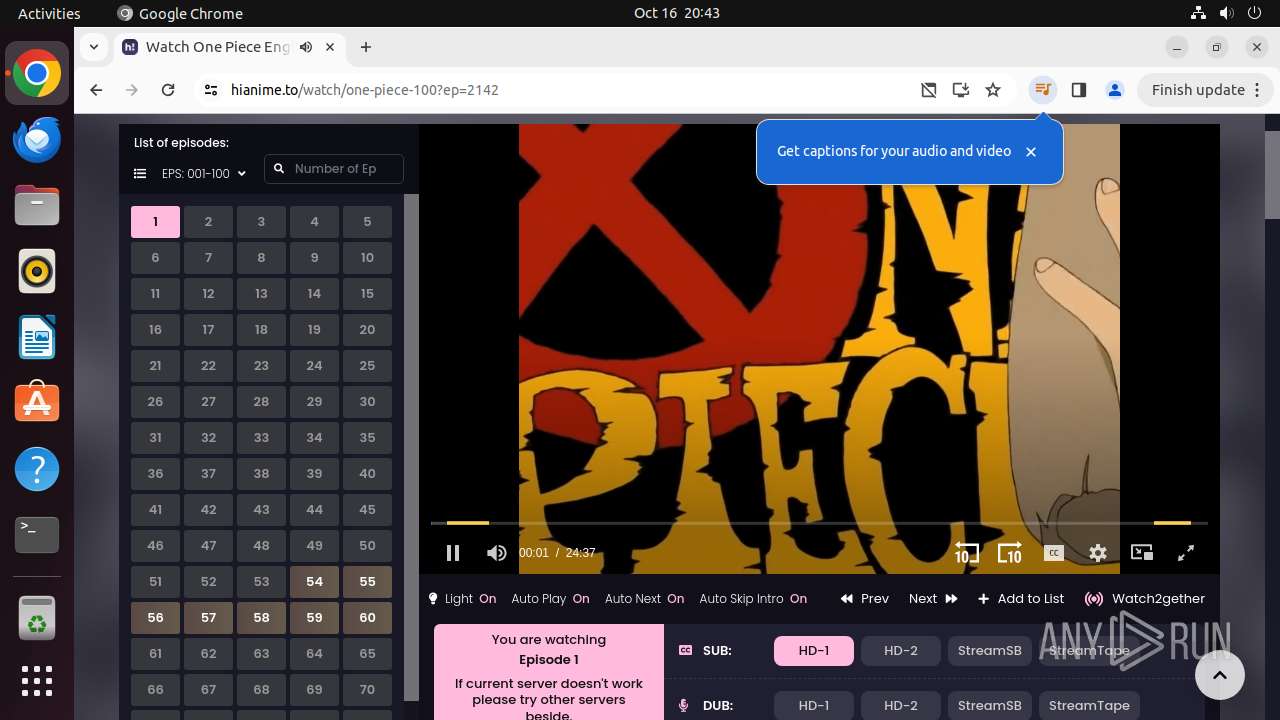Enable picture-in-picture mode
This screenshot has width=1280, height=720.
pos(1142,553)
